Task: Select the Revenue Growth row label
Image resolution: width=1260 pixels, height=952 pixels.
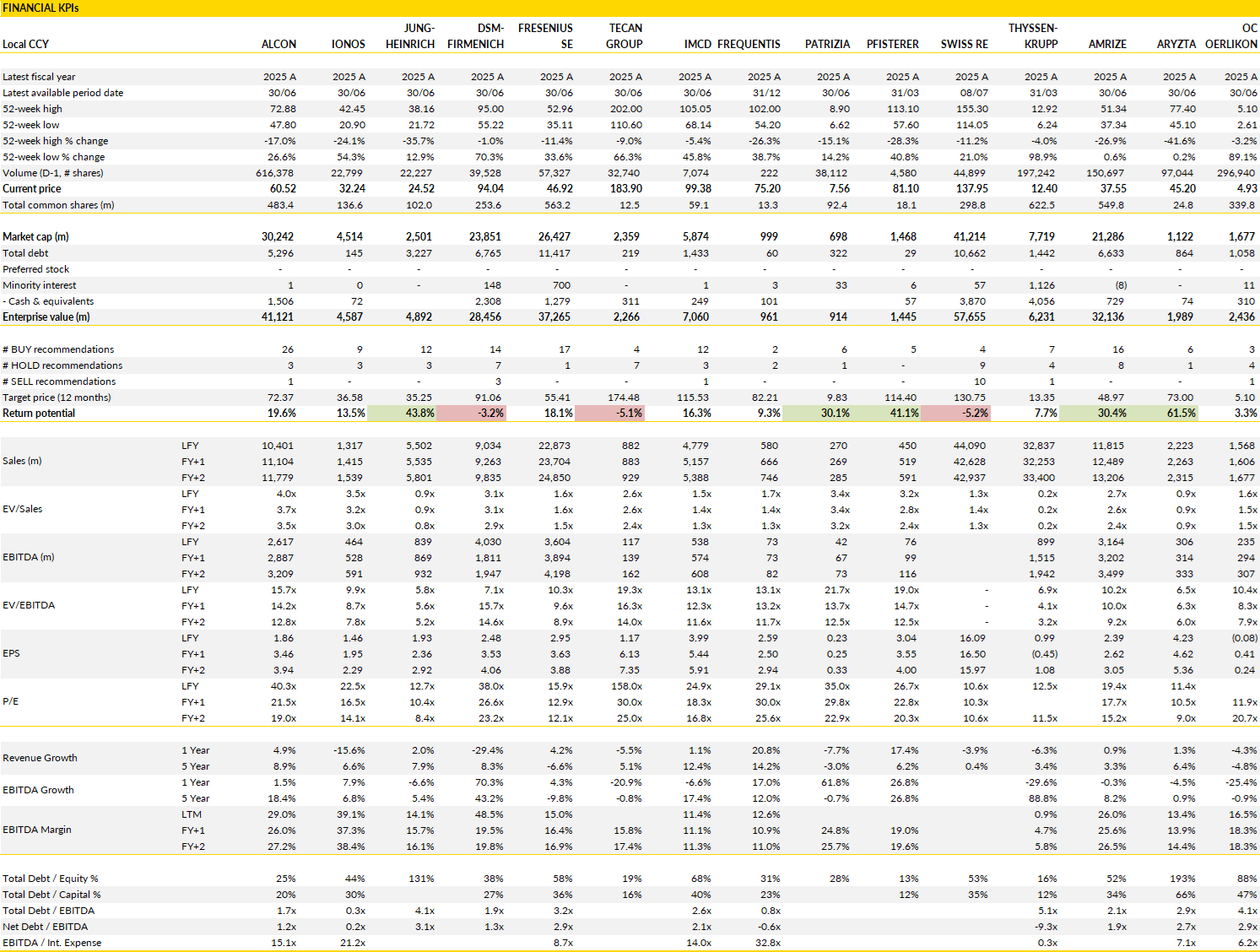Action: pos(40,758)
